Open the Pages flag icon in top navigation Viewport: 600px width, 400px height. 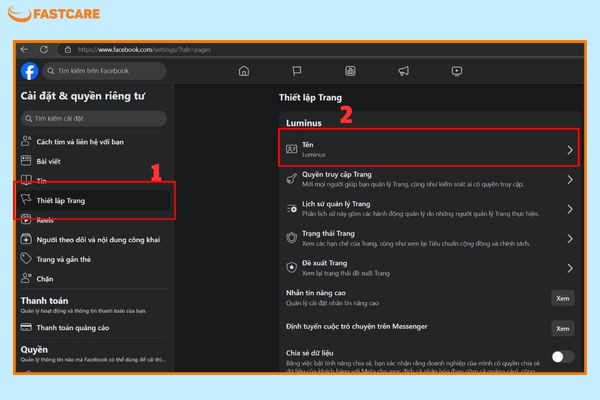297,71
